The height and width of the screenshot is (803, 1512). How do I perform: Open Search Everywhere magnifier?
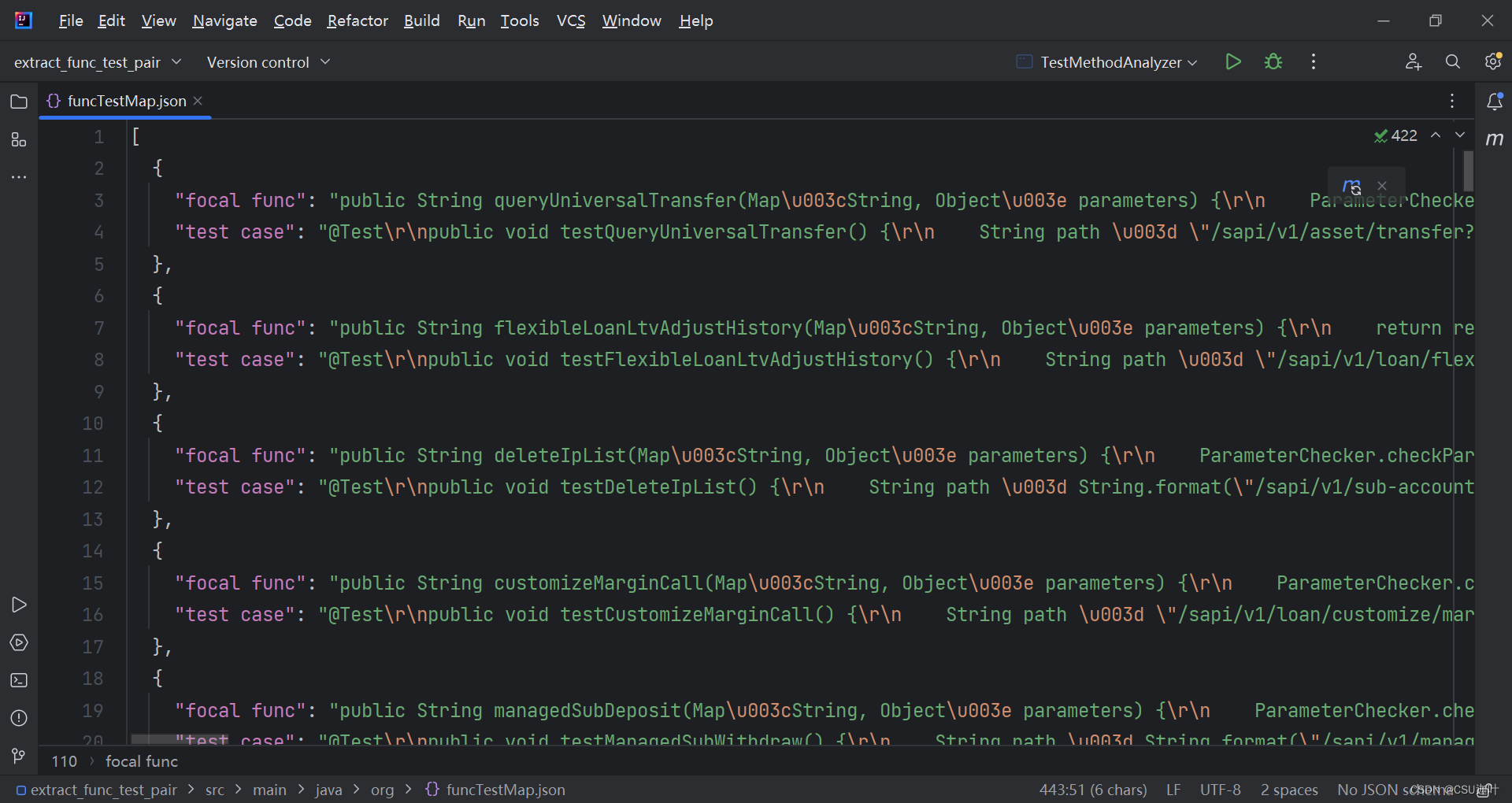click(1453, 61)
